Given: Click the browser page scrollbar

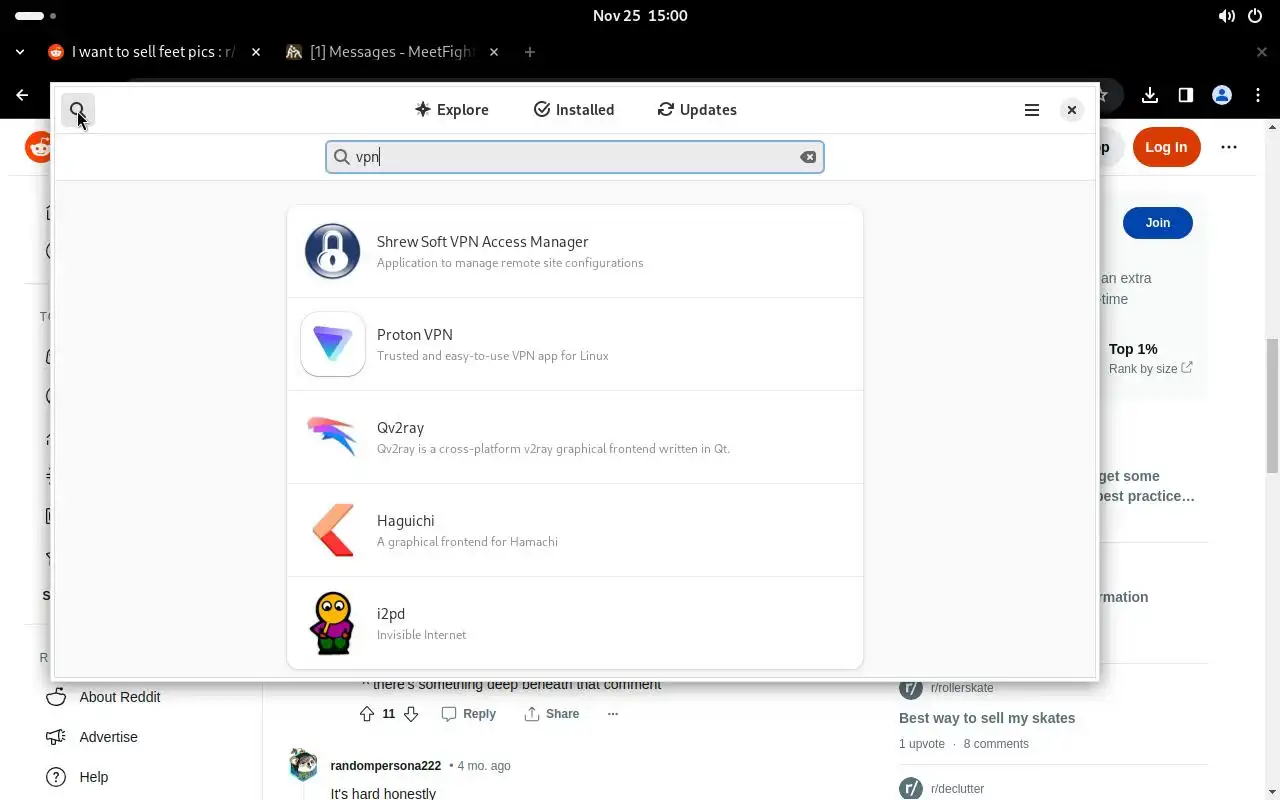Looking at the screenshot, I should tap(1272, 405).
